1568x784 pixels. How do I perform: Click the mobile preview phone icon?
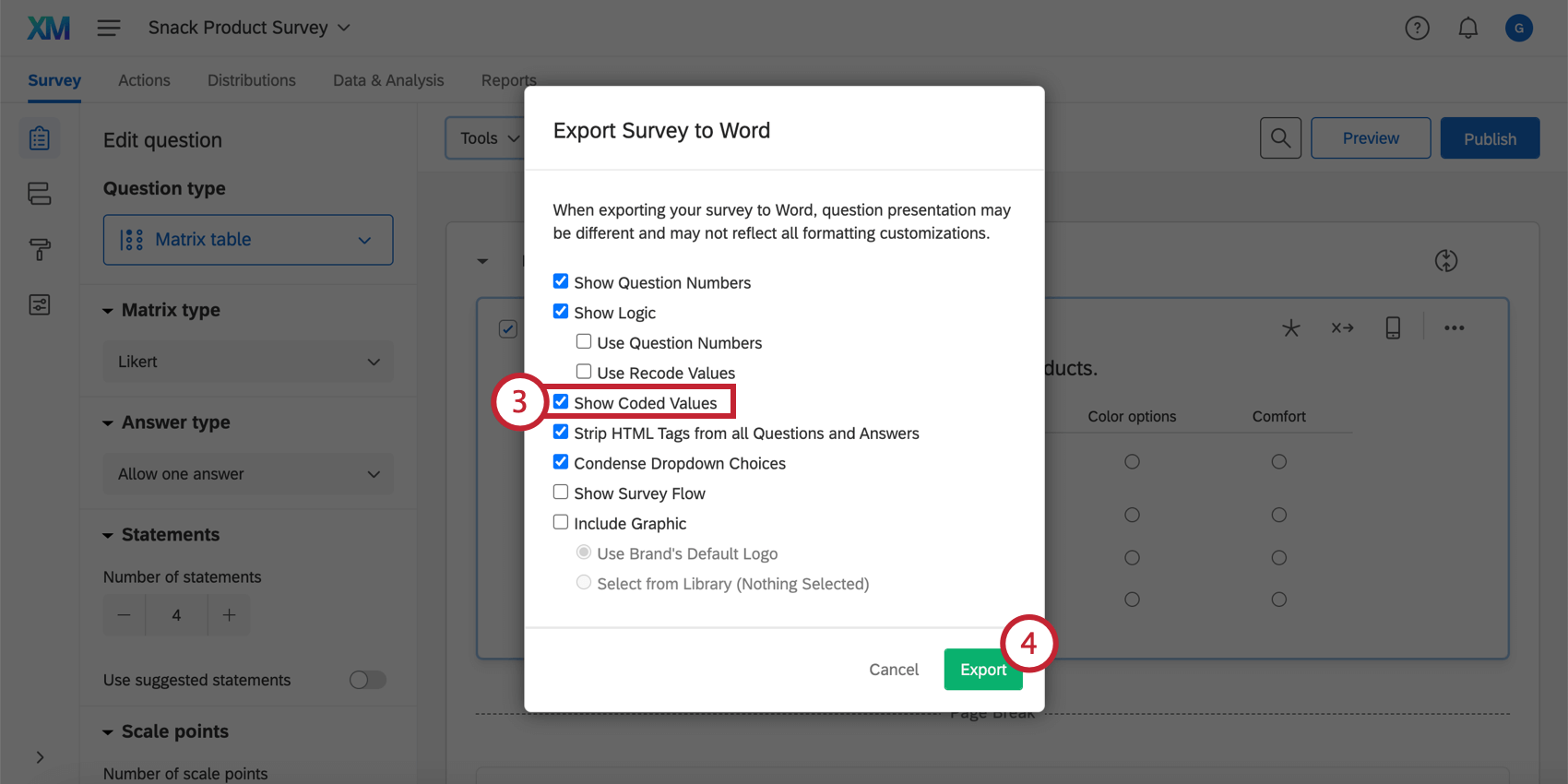(1393, 327)
